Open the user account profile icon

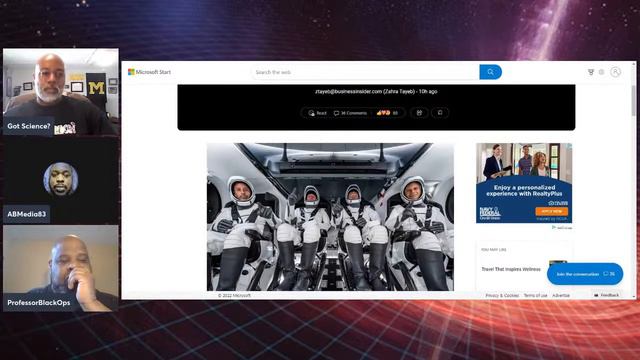616,72
